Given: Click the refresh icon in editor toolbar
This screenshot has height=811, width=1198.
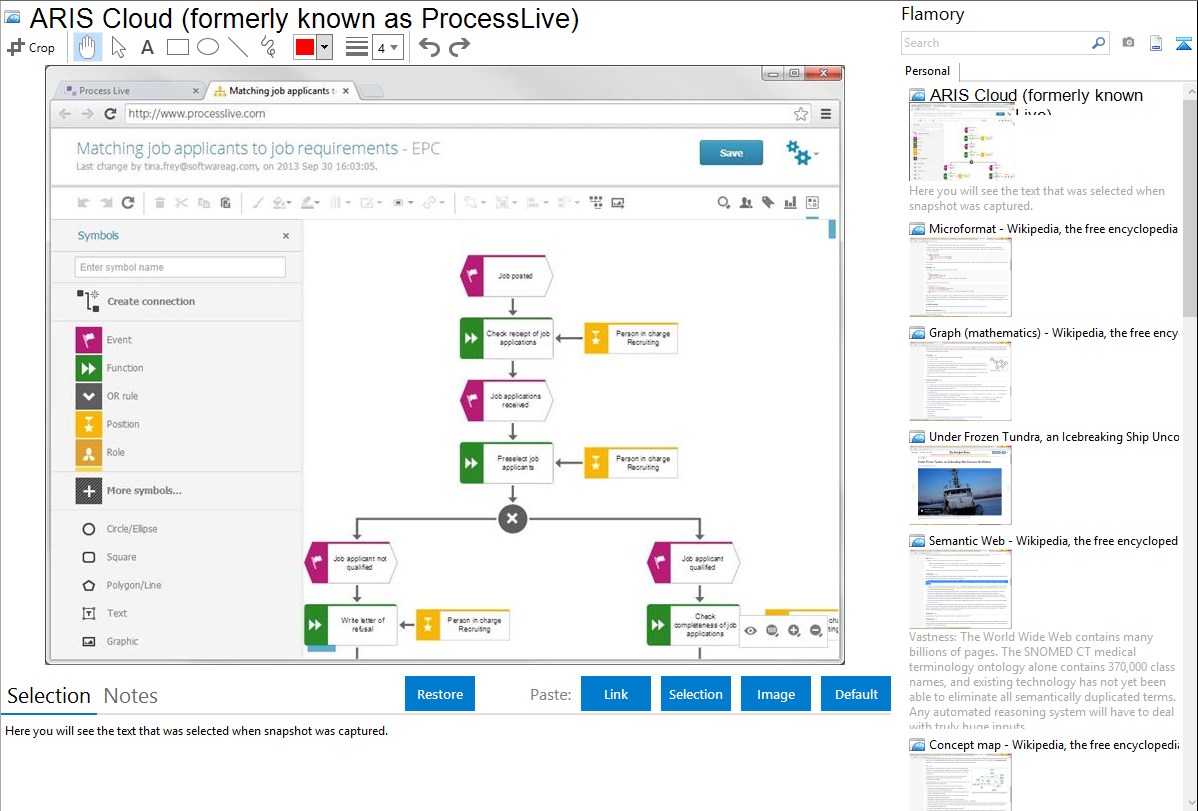Looking at the screenshot, I should (x=128, y=203).
